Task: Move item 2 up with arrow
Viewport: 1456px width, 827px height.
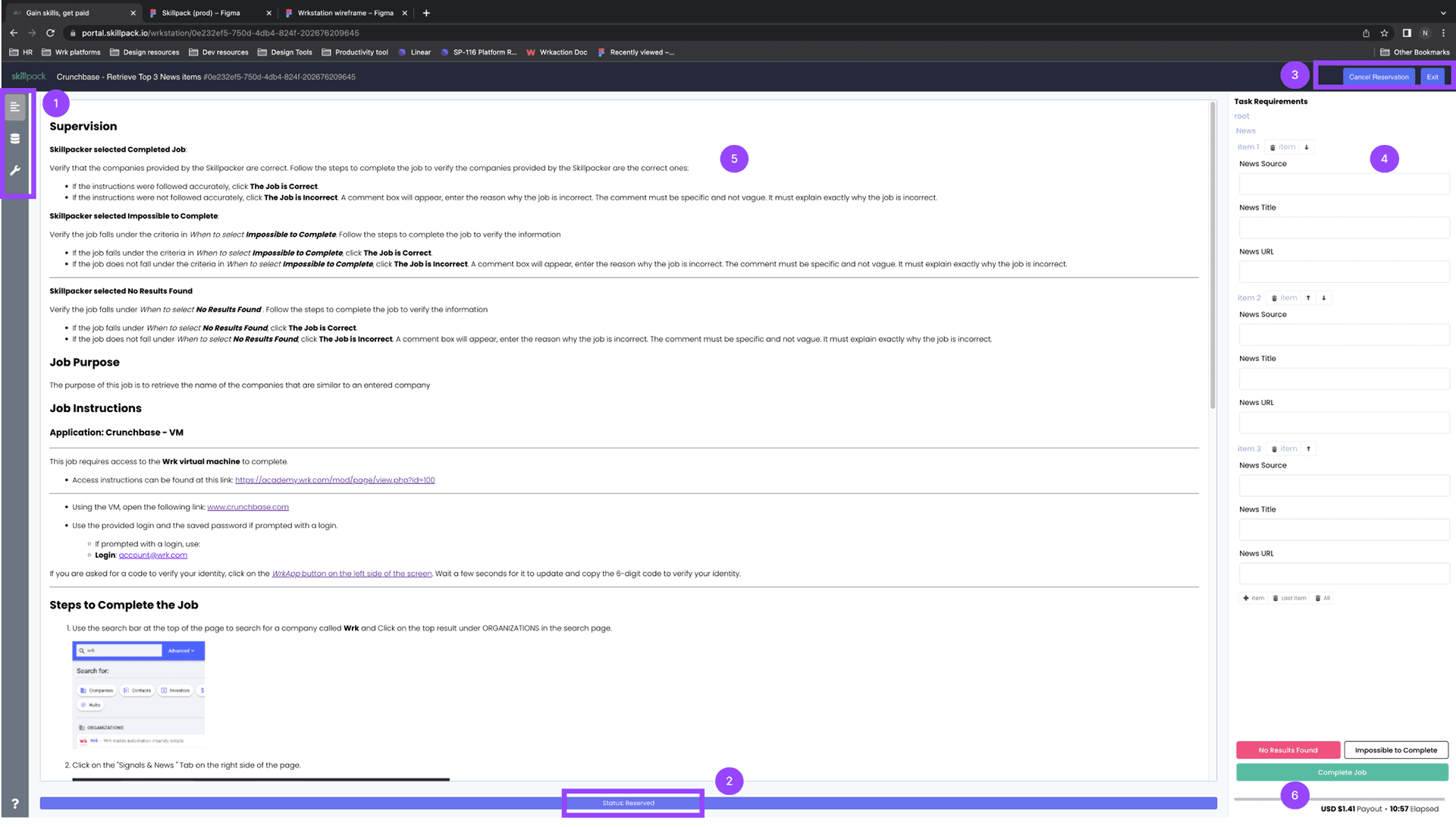Action: point(1308,298)
